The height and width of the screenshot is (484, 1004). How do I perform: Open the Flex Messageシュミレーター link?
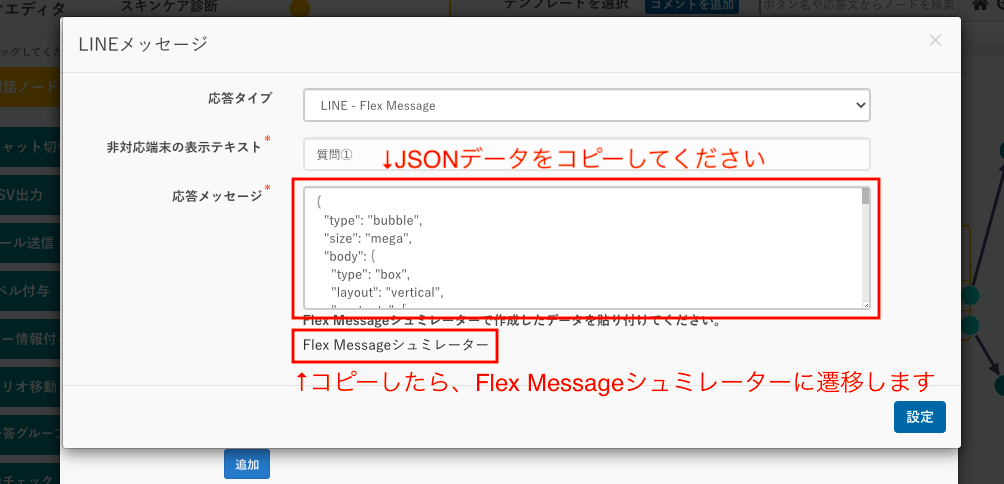click(396, 346)
